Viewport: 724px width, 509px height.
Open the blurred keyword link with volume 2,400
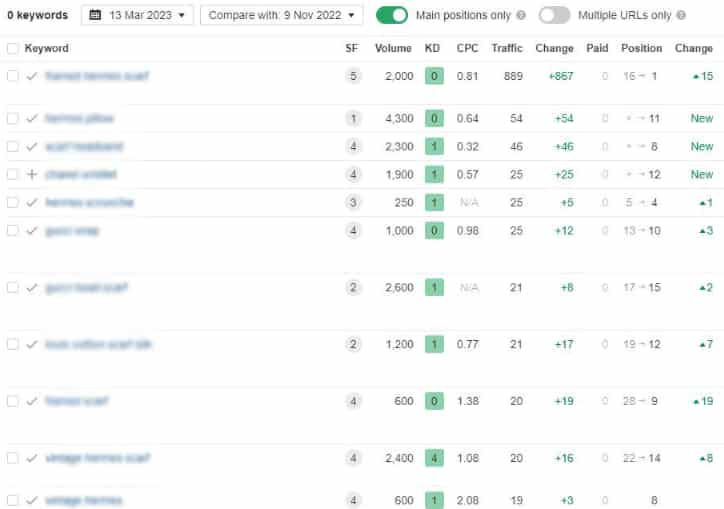coord(97,458)
